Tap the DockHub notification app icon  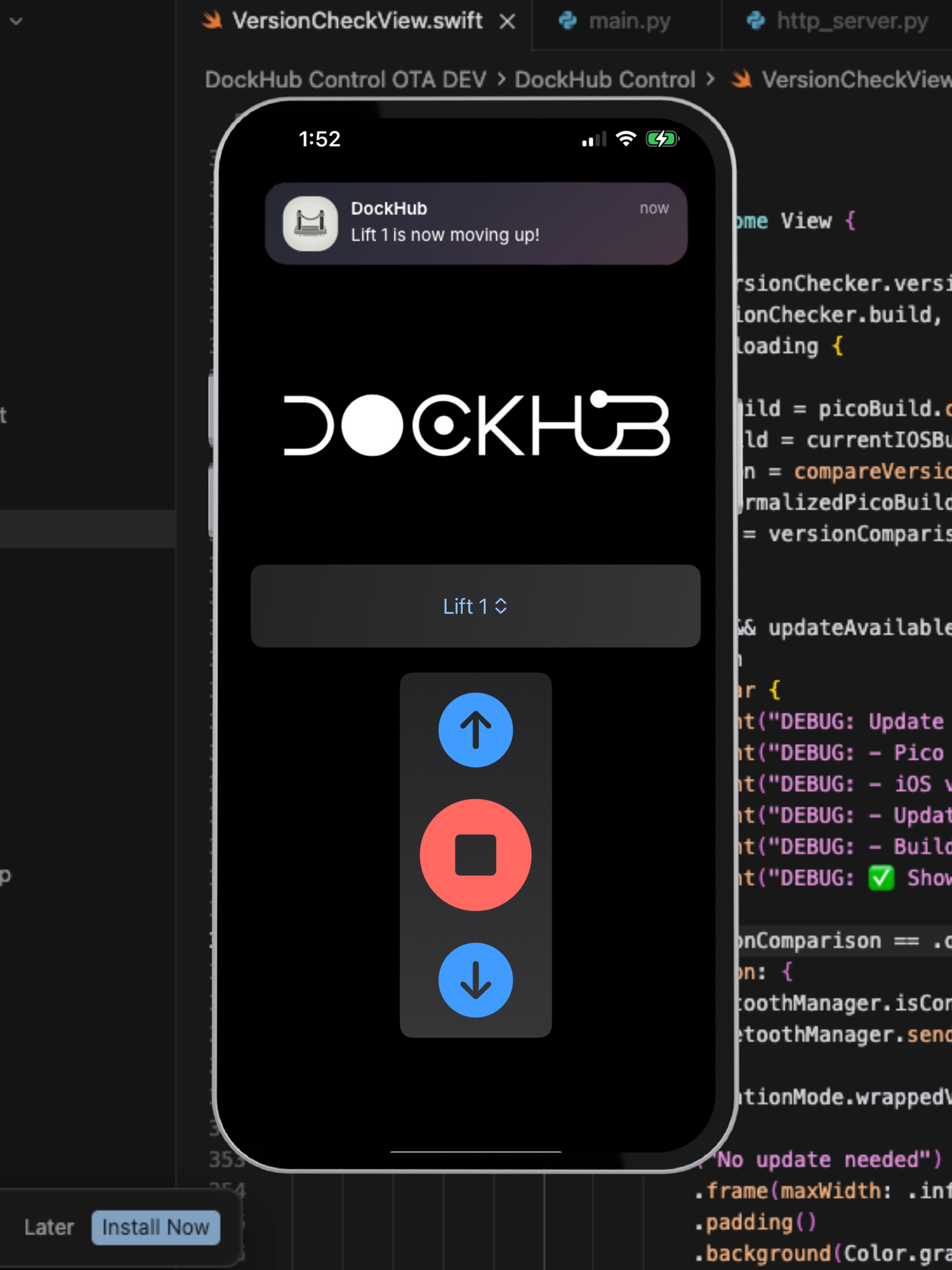click(x=310, y=223)
